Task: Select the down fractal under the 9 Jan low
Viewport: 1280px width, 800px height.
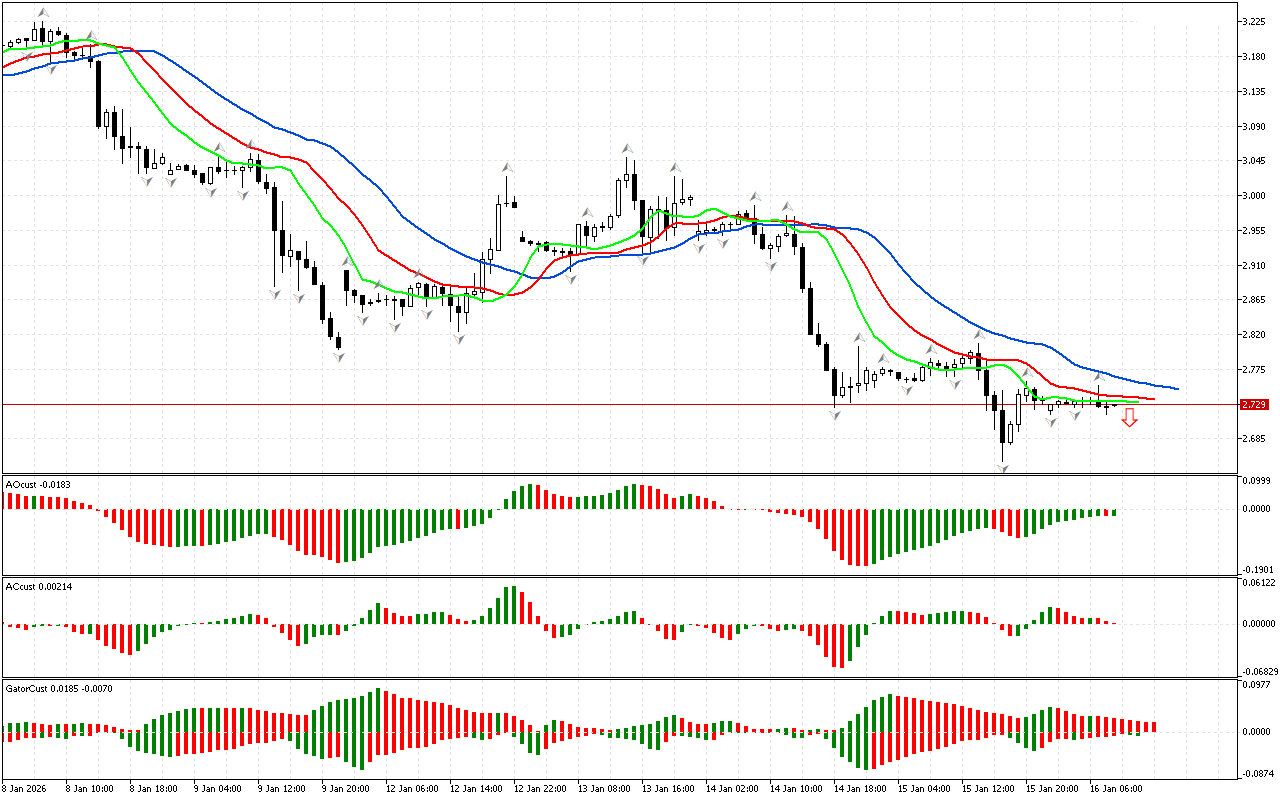Action: pyautogui.click(x=338, y=356)
